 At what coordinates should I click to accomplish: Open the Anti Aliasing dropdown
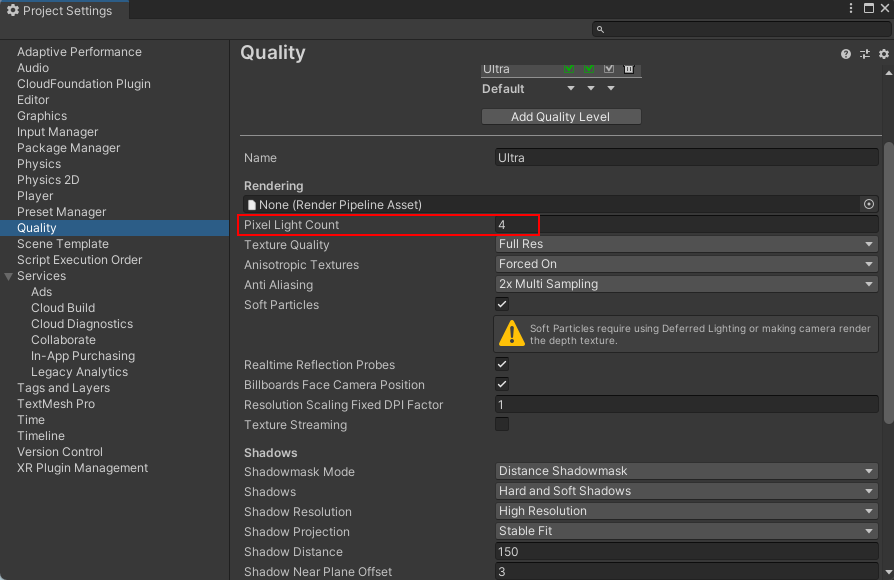[x=686, y=284]
